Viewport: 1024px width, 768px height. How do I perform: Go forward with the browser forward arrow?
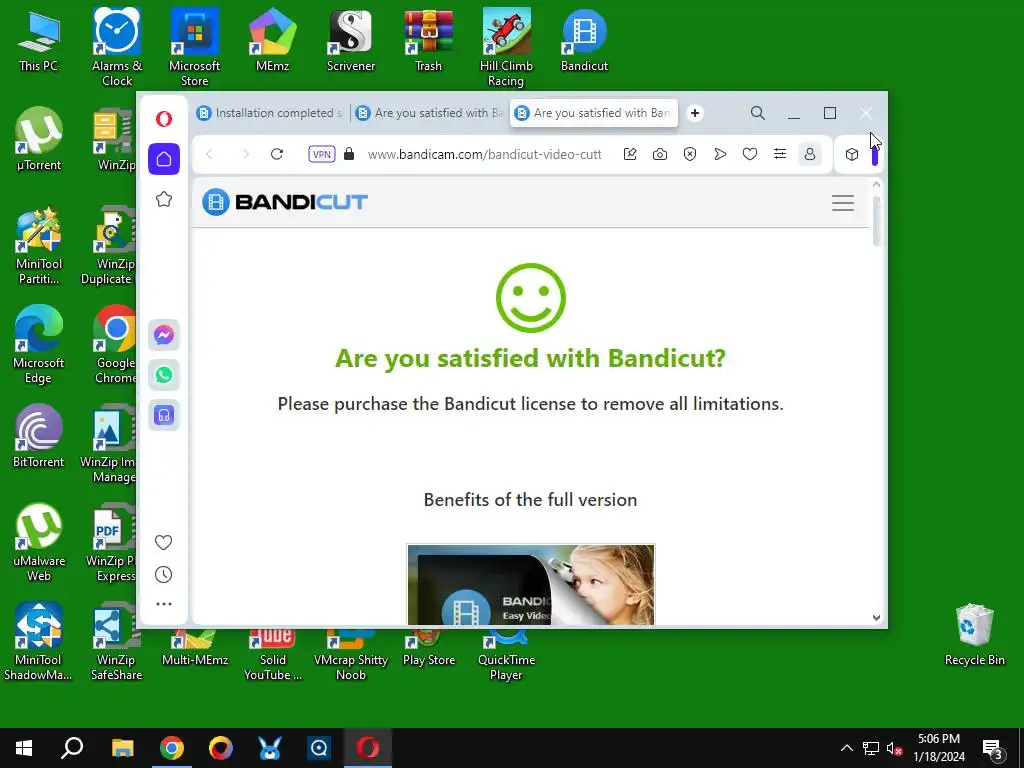246,154
